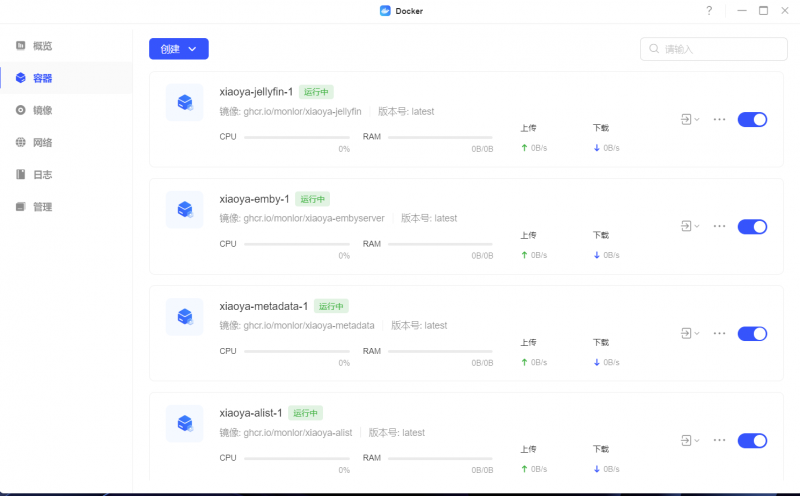This screenshot has height=496, width=800.
Task: Maximize the Docker window
Action: (x=763, y=11)
